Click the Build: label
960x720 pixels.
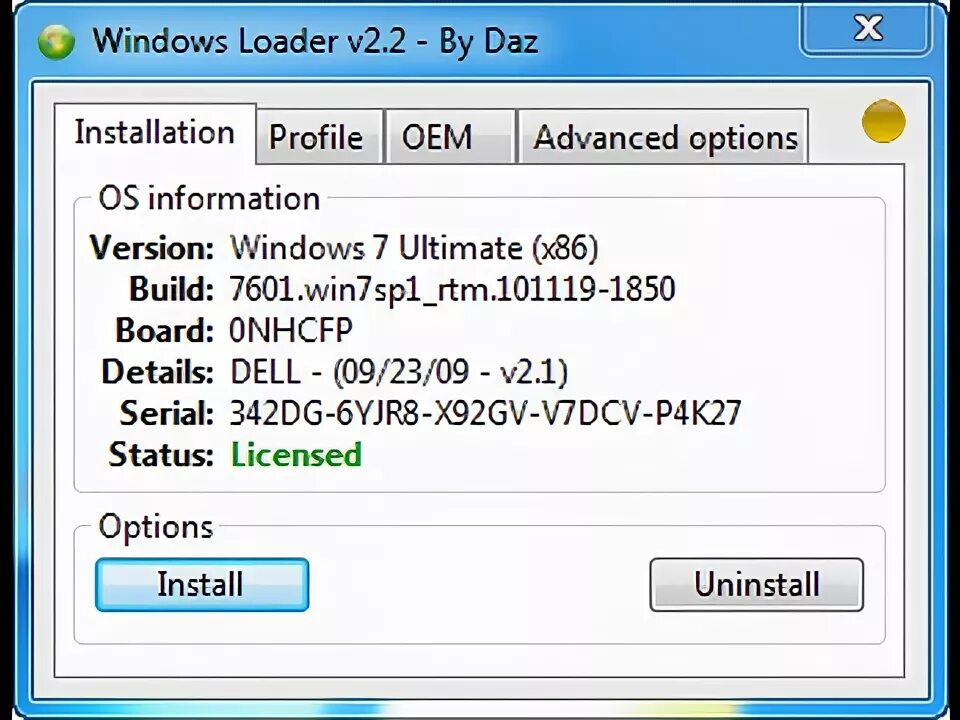coord(171,289)
